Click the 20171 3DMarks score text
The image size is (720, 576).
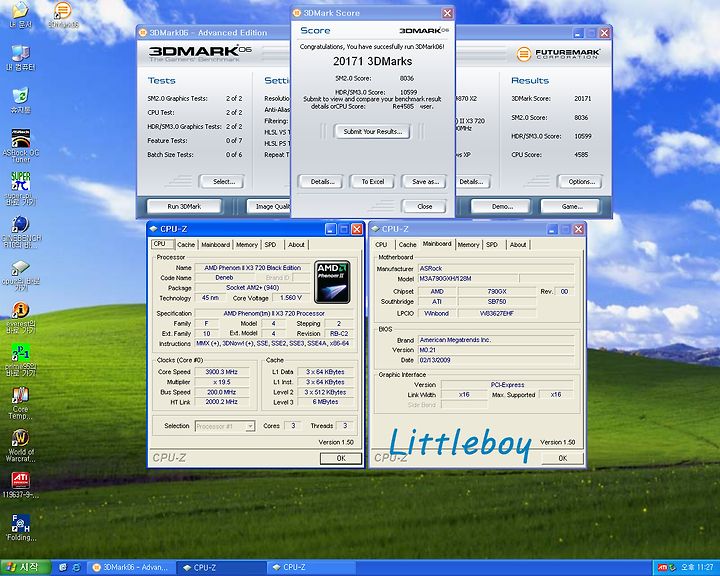(x=372, y=62)
